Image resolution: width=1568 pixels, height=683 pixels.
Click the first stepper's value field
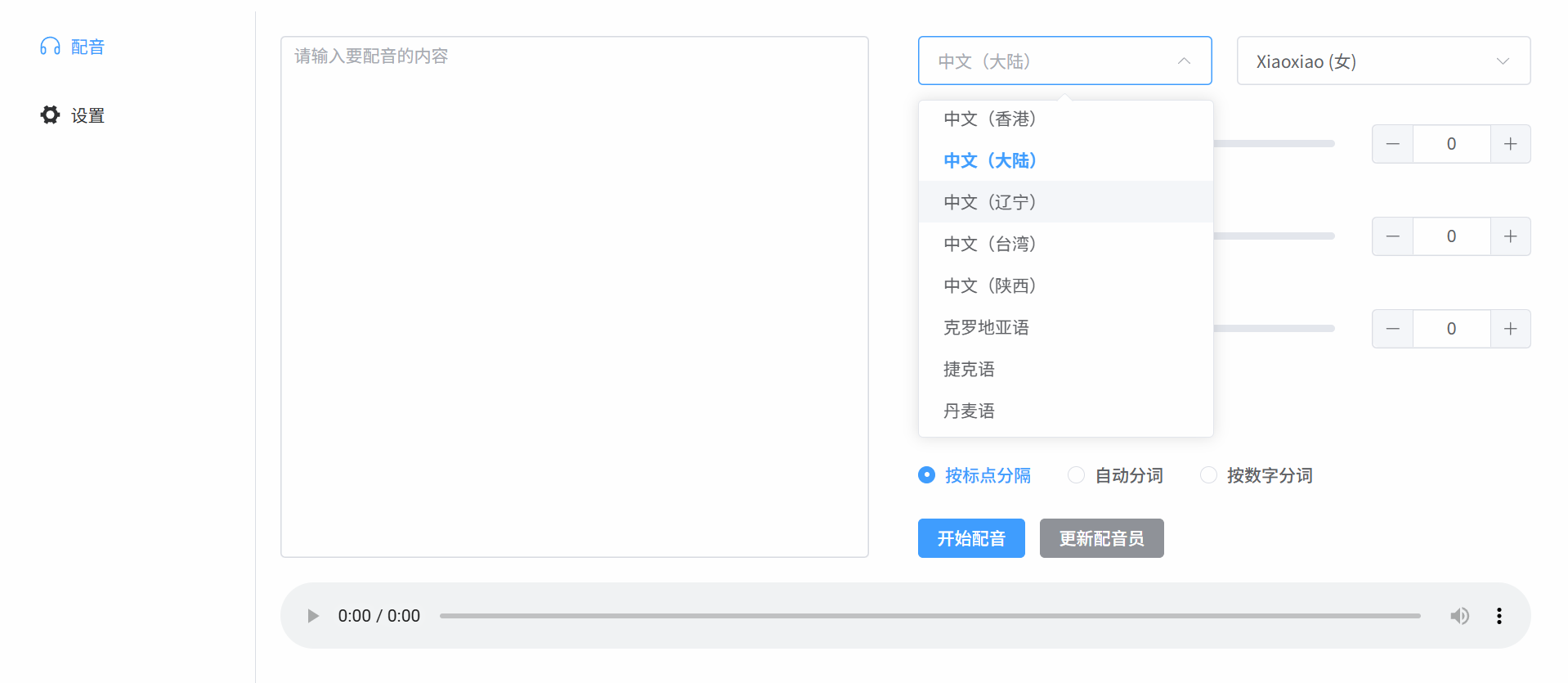(1452, 144)
